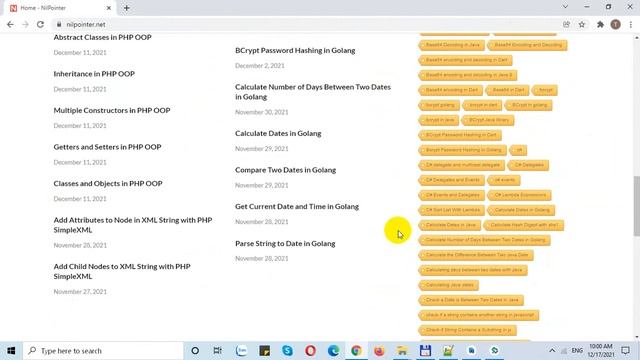Open Get Current Date and Time in Golang
This screenshot has width=640, height=360.
(x=297, y=207)
